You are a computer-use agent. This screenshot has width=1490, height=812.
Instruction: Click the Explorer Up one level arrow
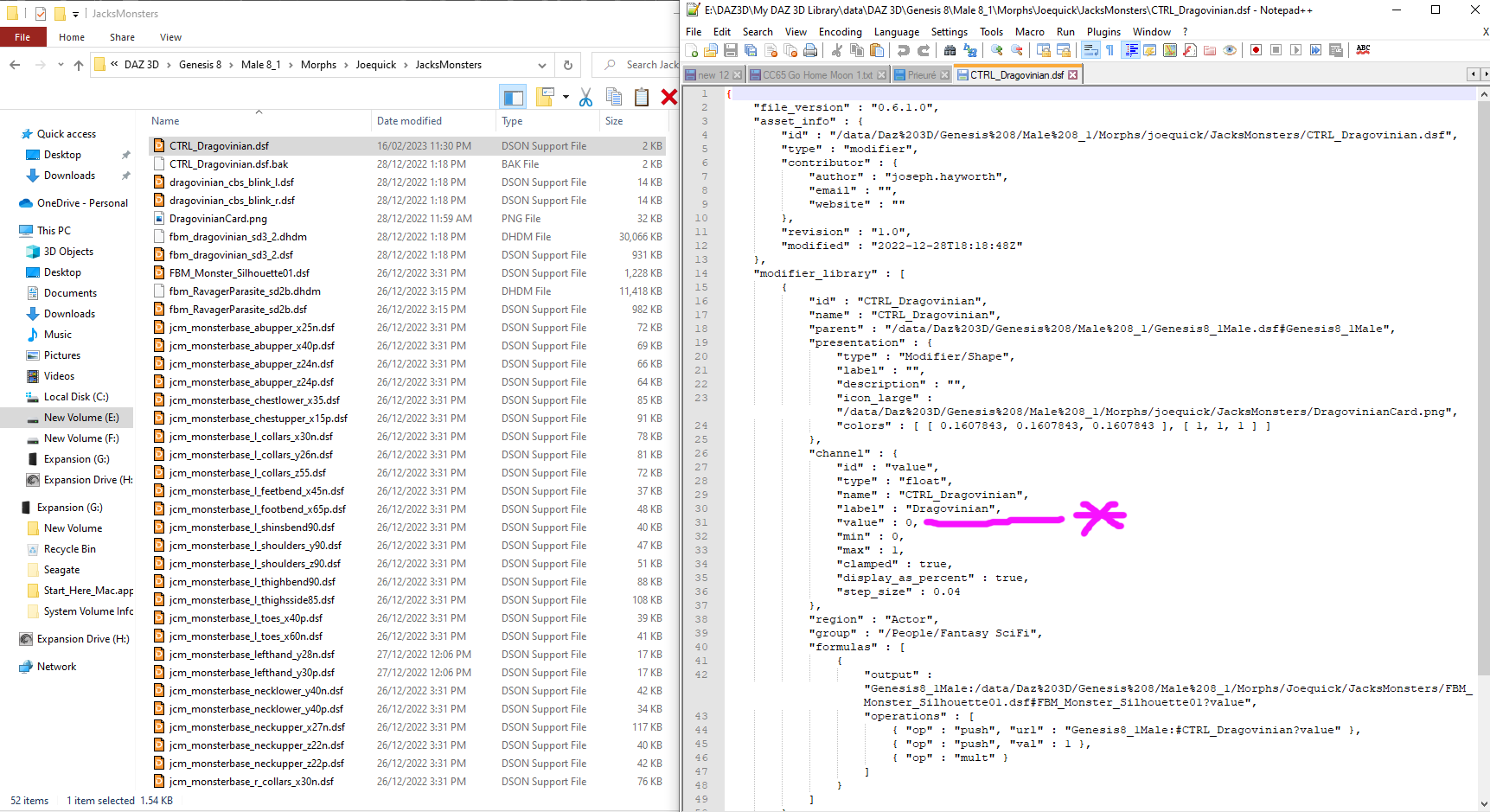[x=79, y=65]
